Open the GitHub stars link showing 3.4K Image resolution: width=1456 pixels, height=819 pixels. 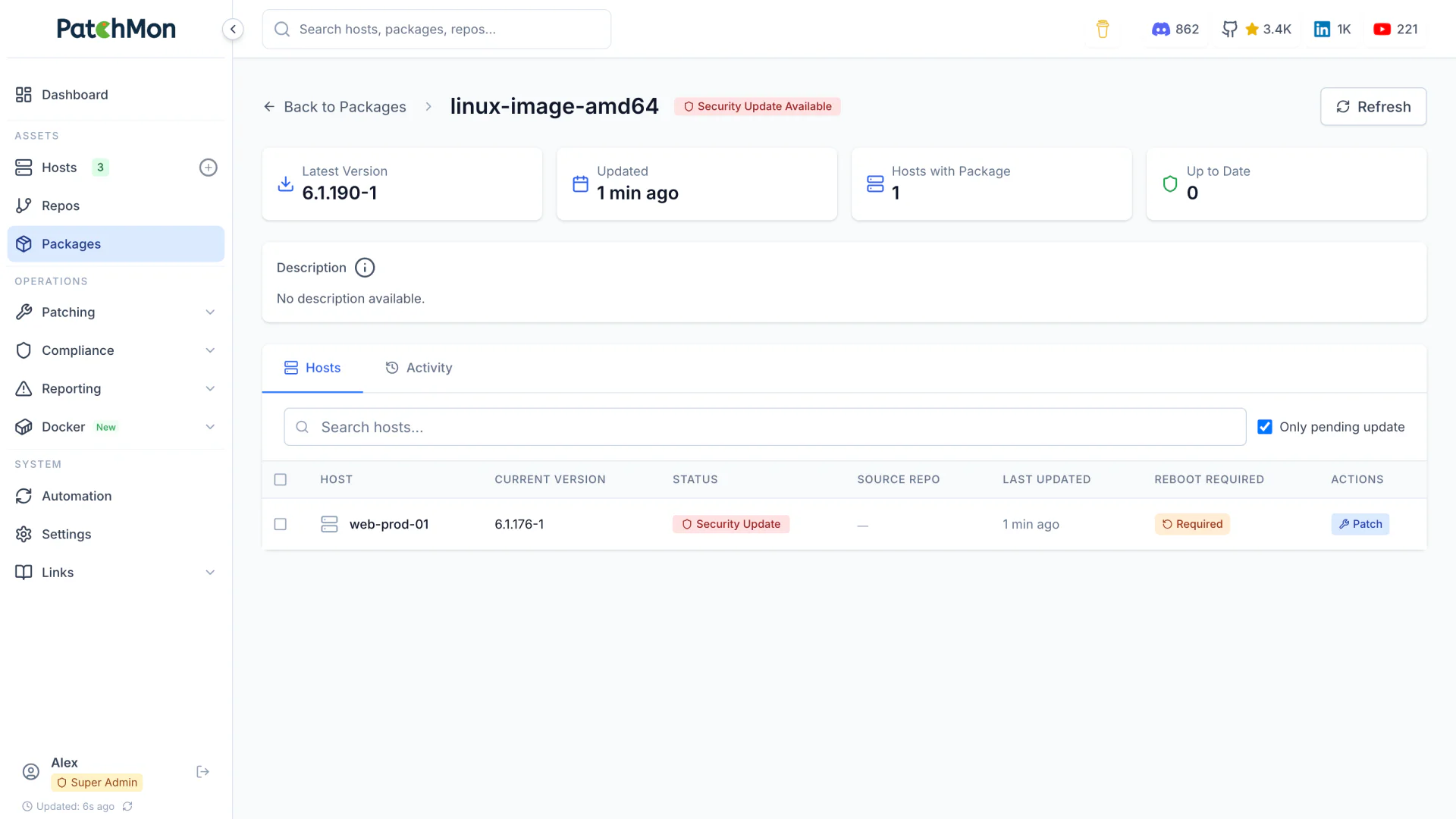coord(1257,29)
